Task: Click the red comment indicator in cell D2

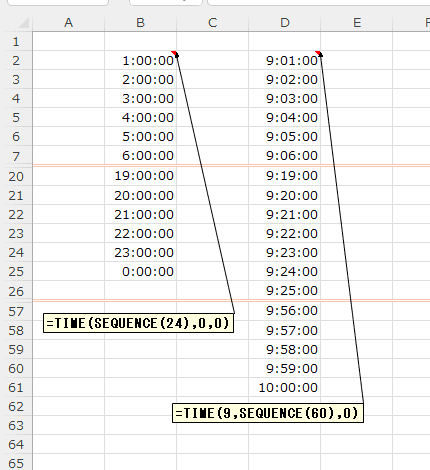Action: 318,53
